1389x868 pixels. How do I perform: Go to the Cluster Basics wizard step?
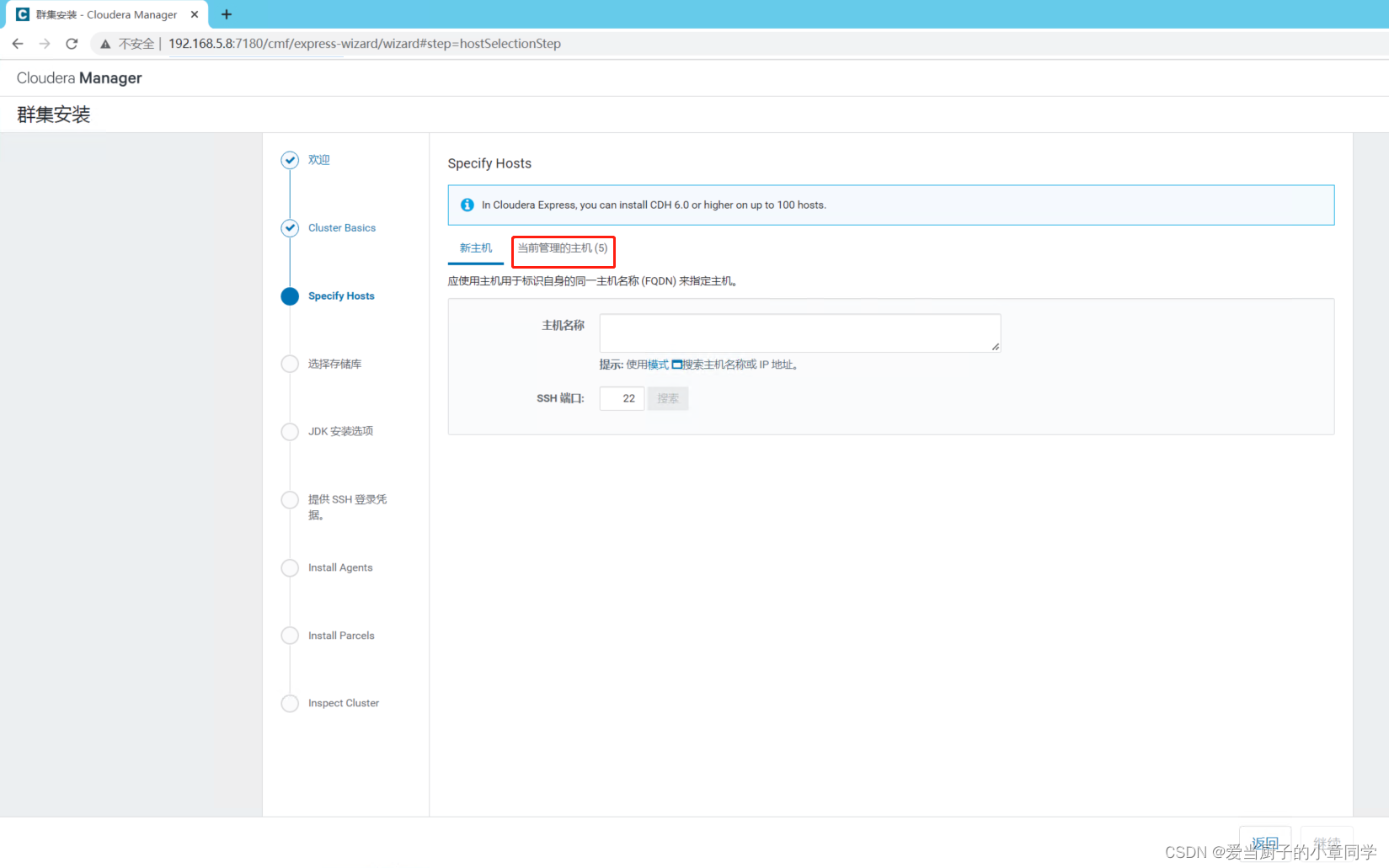point(342,228)
